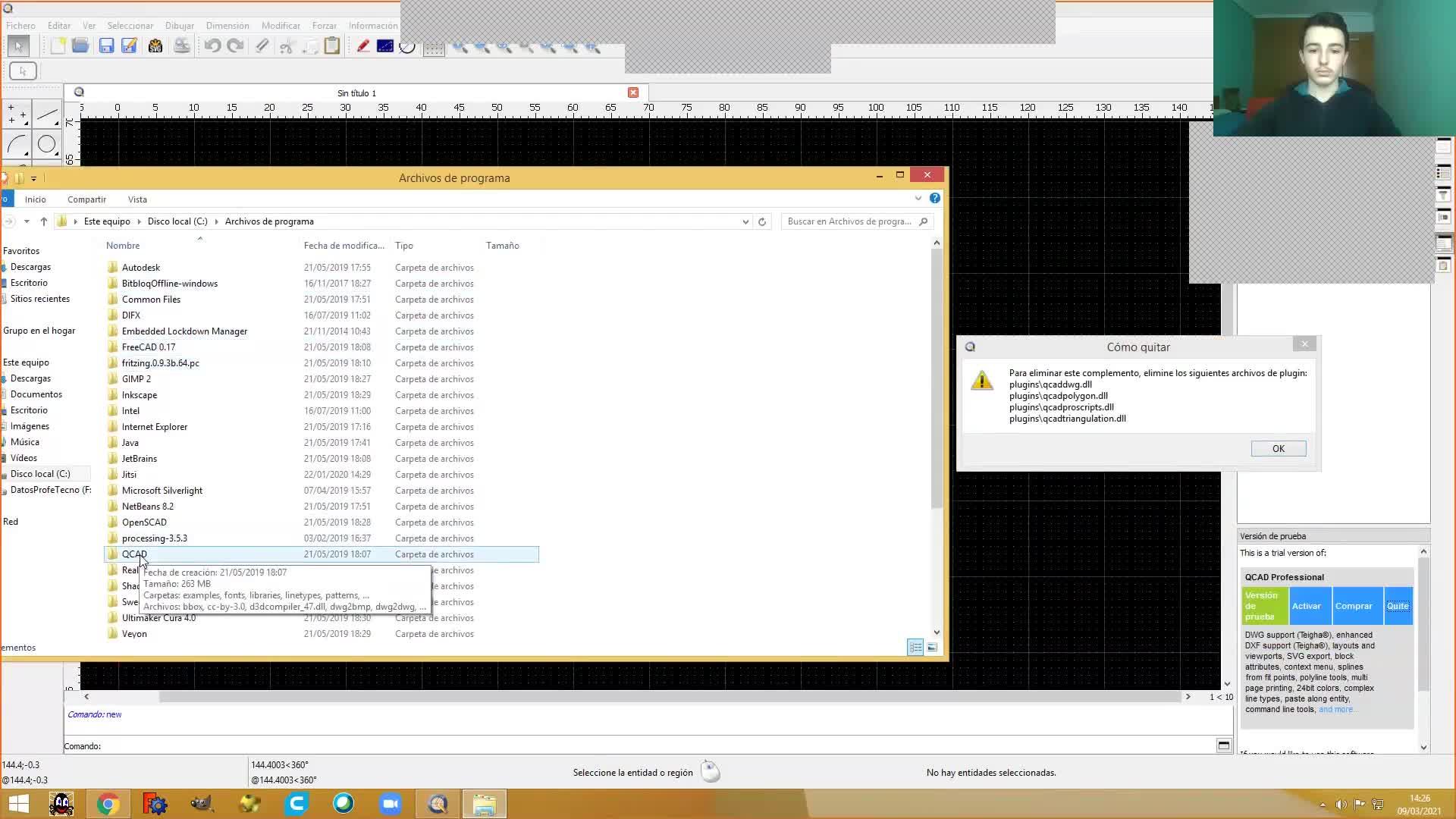
Task: Toggle draft mode blue icon
Action: pos(385,46)
